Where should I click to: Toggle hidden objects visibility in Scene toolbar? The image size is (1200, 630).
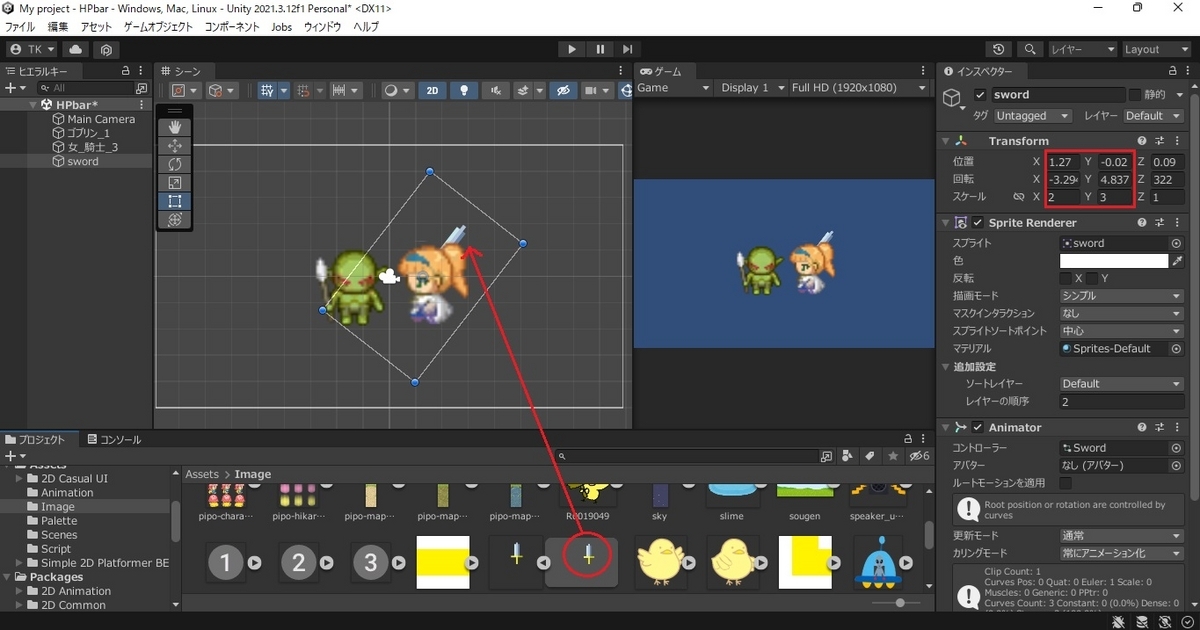pyautogui.click(x=564, y=90)
